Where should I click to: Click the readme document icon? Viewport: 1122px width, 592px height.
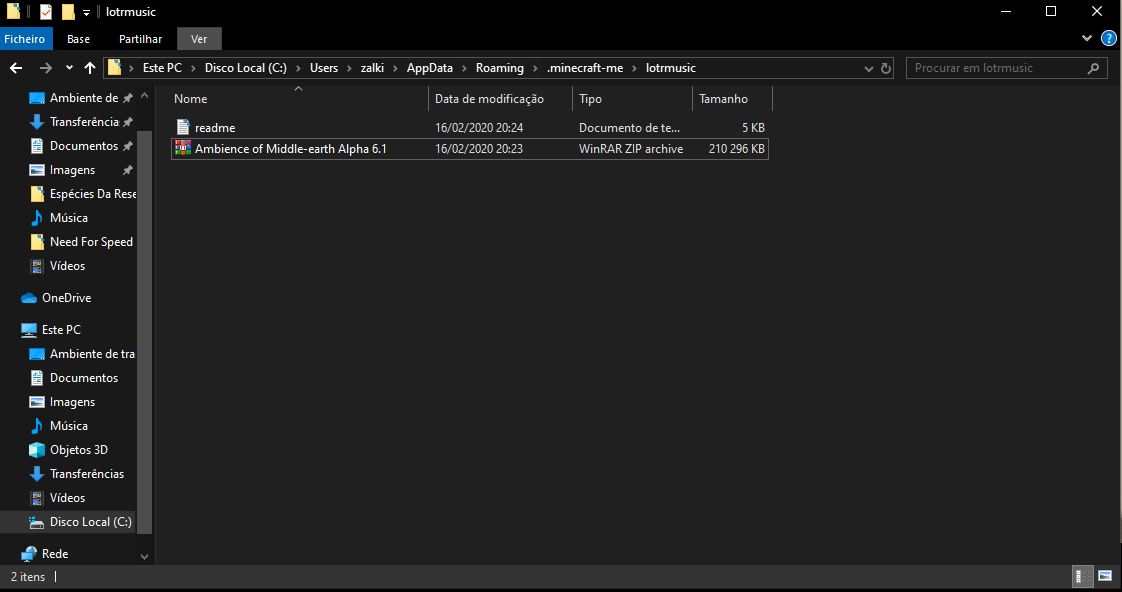click(x=182, y=127)
